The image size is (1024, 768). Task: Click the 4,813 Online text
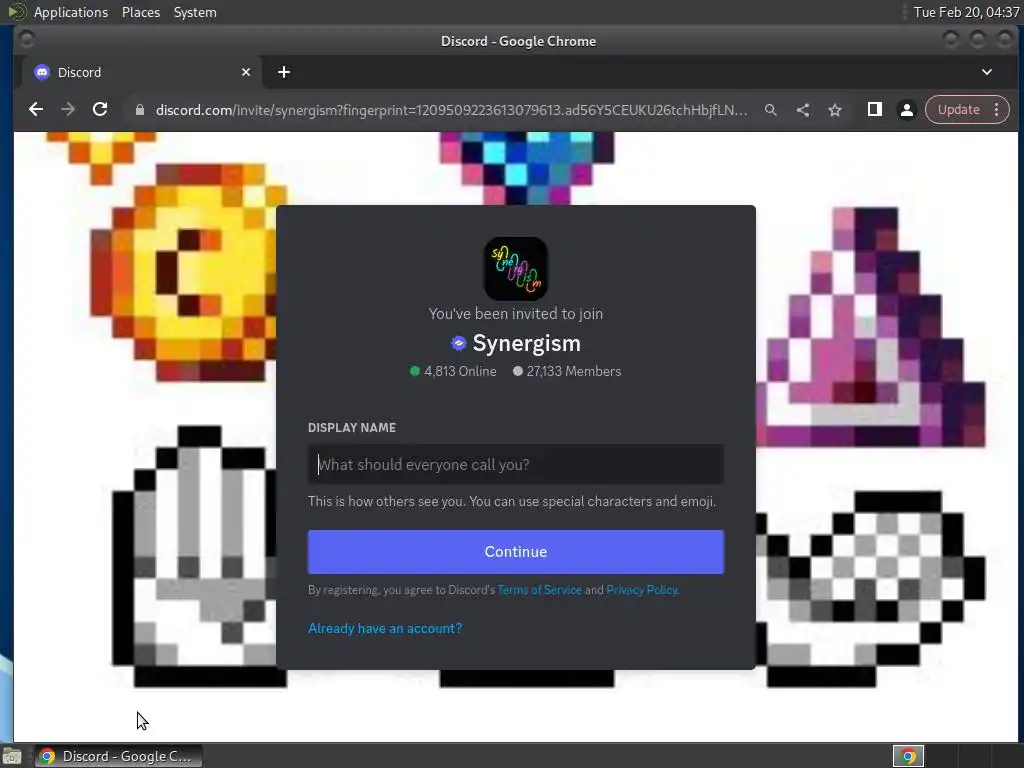coord(460,371)
